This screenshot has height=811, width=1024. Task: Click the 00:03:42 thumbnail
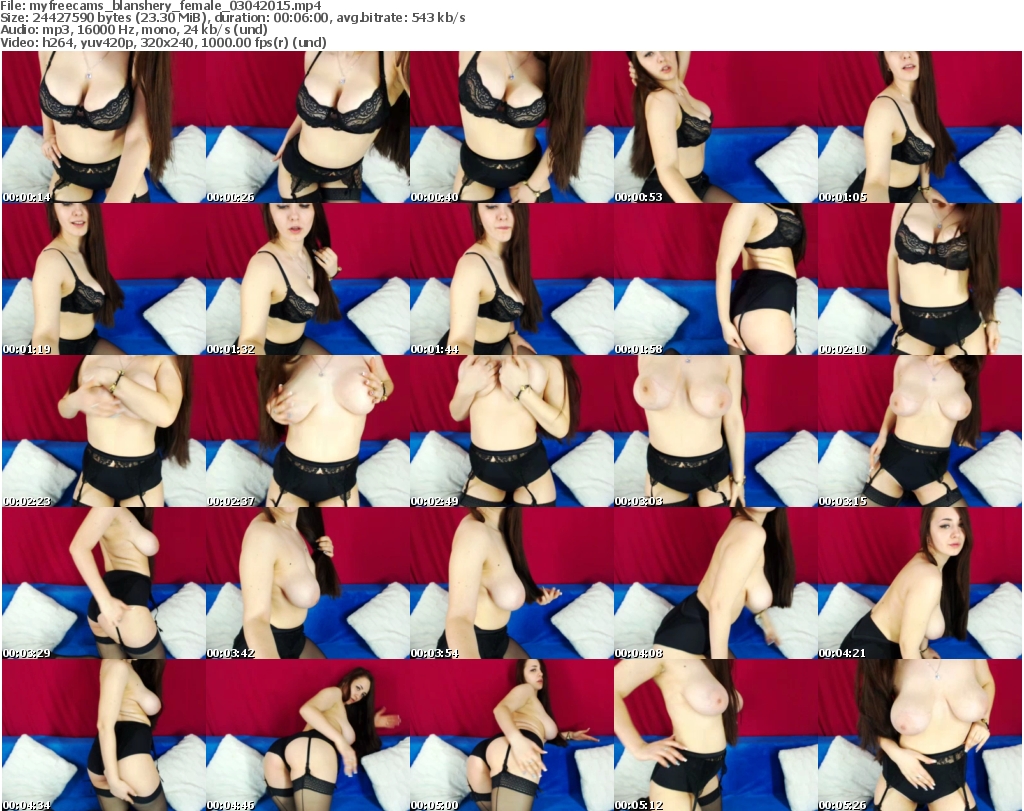point(307,583)
